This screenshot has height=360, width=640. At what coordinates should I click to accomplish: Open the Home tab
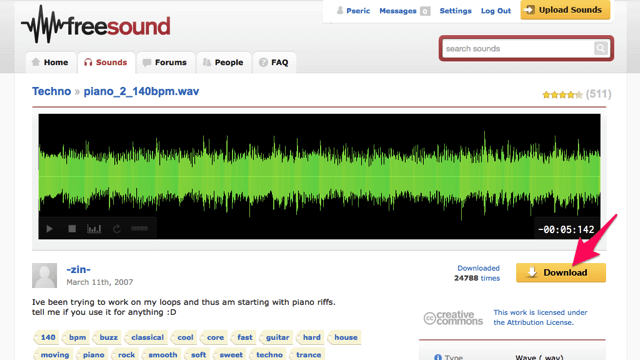coord(51,62)
